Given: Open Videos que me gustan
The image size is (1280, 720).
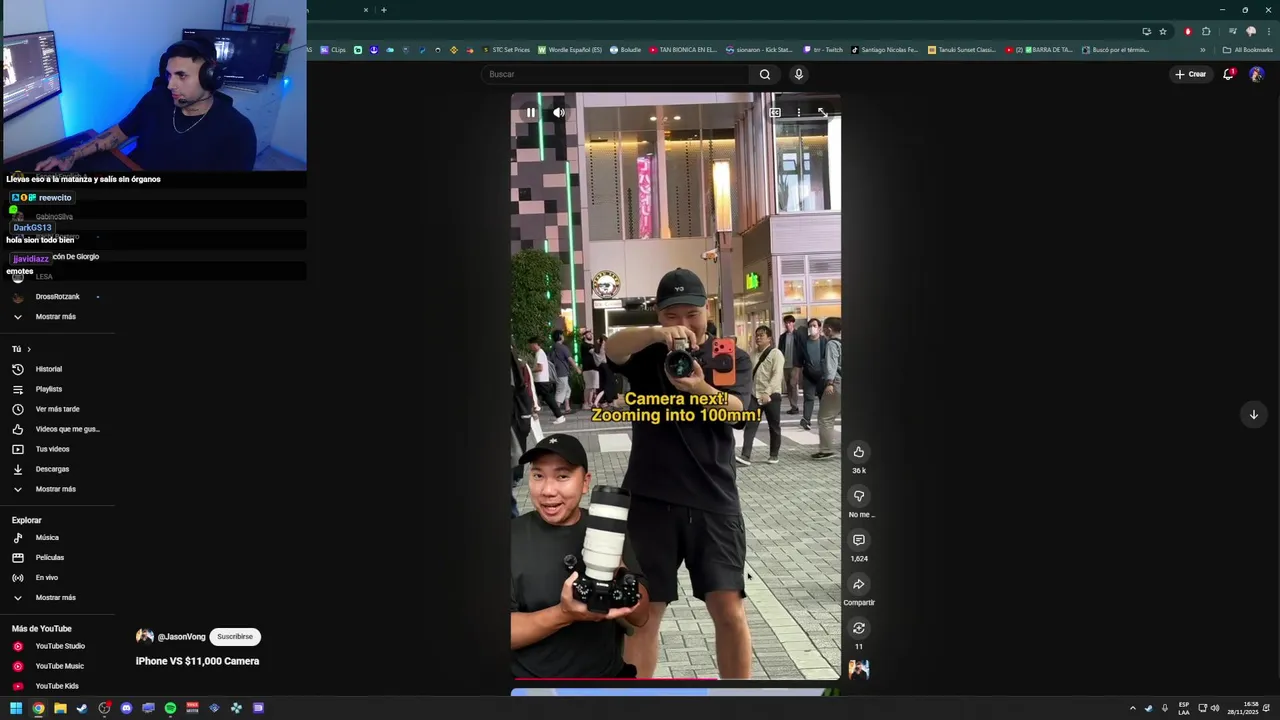Looking at the screenshot, I should pos(67,429).
